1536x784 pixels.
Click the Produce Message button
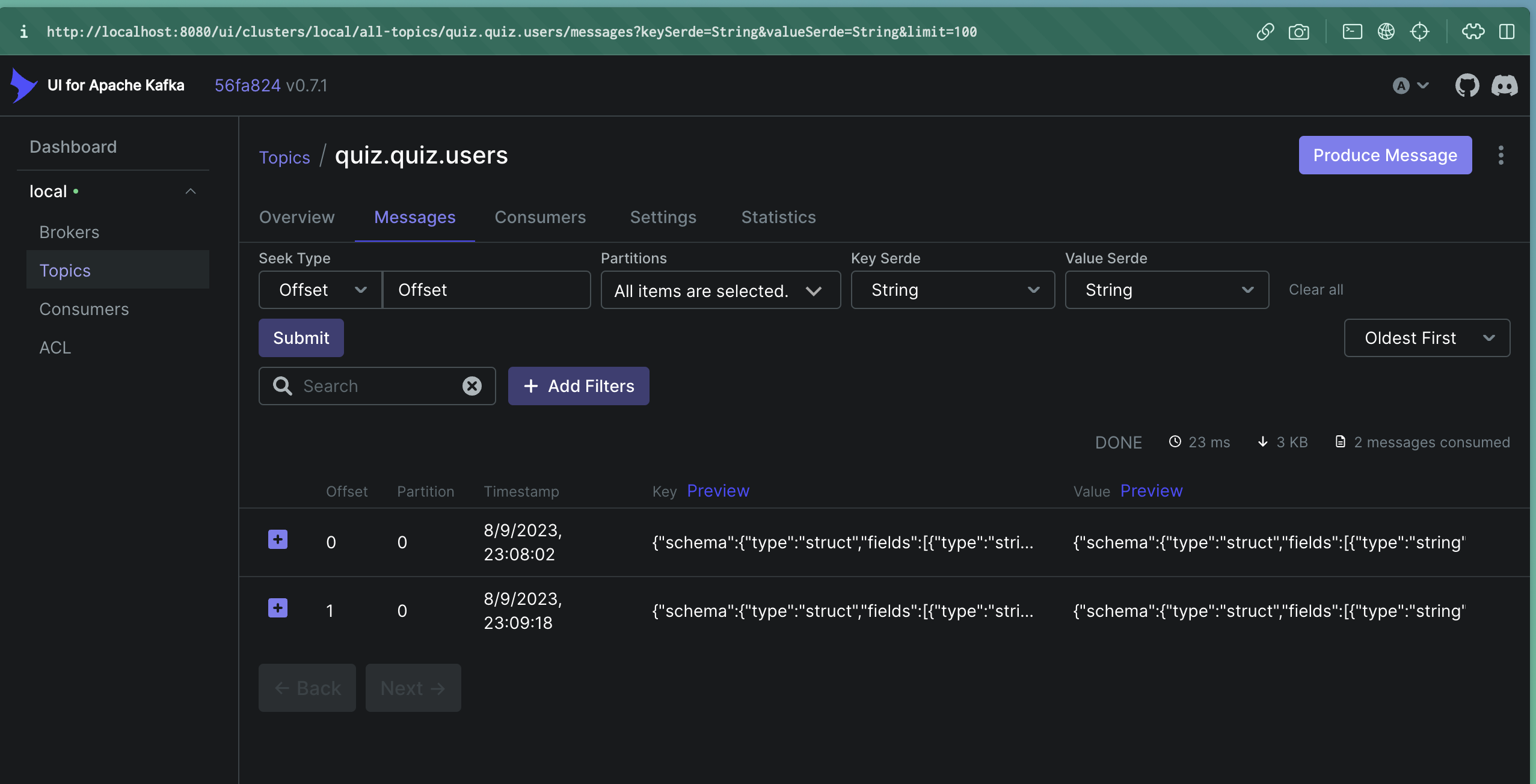click(1384, 155)
